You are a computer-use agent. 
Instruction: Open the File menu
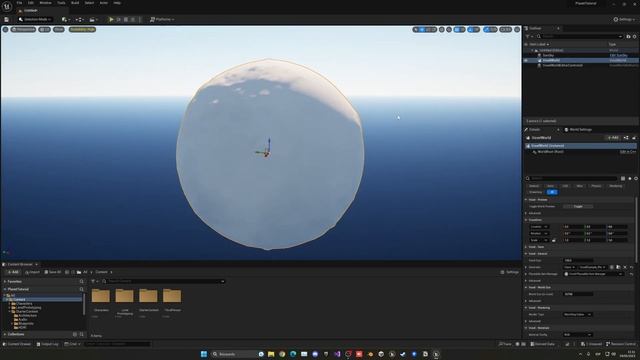click(x=19, y=3)
